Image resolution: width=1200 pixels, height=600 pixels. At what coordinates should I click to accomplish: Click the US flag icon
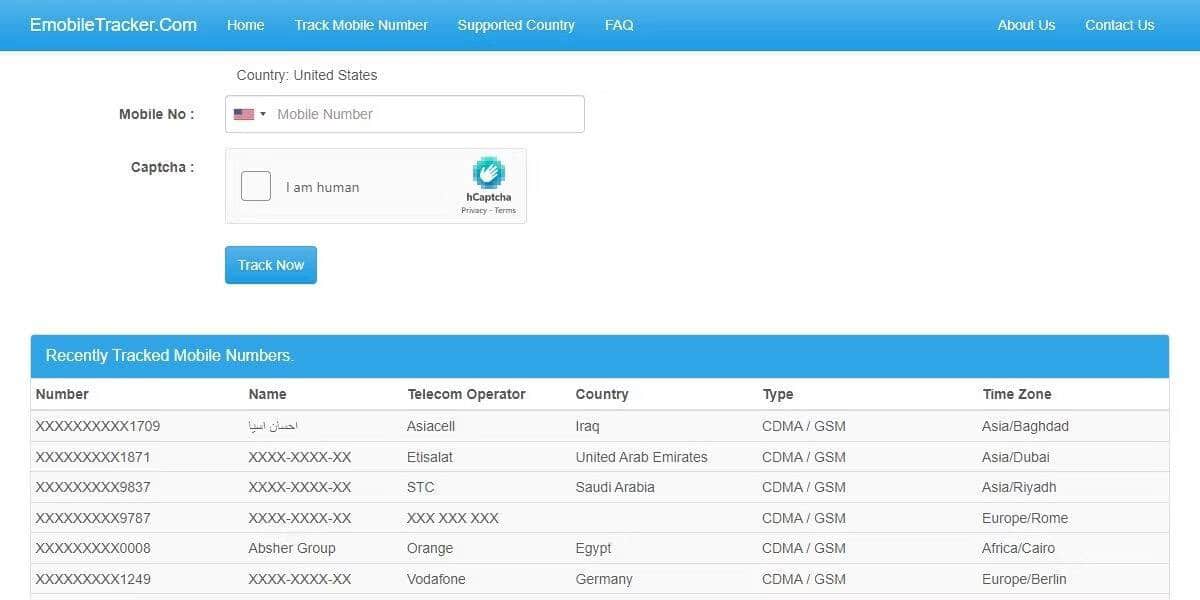coord(243,114)
